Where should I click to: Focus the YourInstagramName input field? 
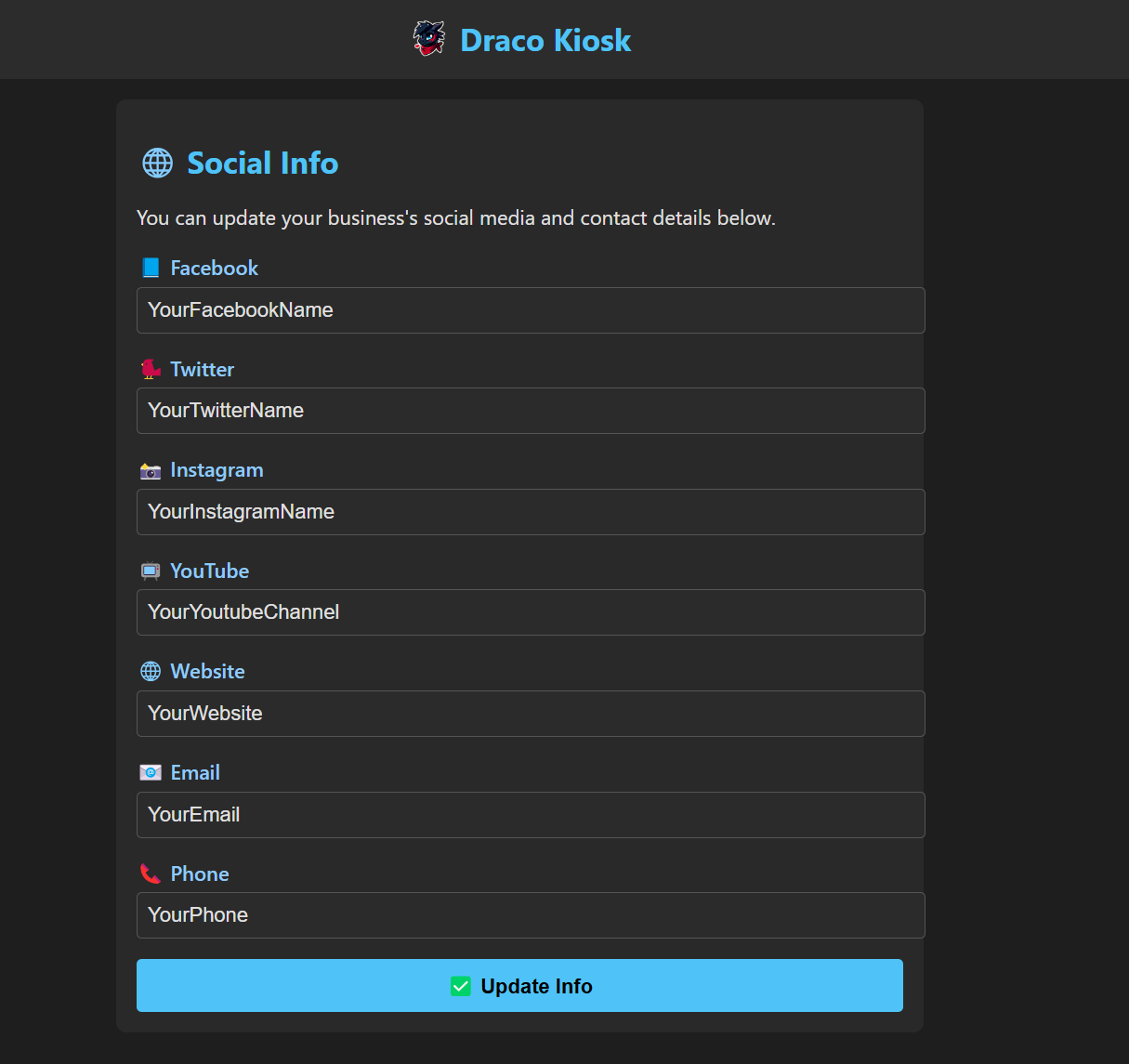(x=531, y=512)
